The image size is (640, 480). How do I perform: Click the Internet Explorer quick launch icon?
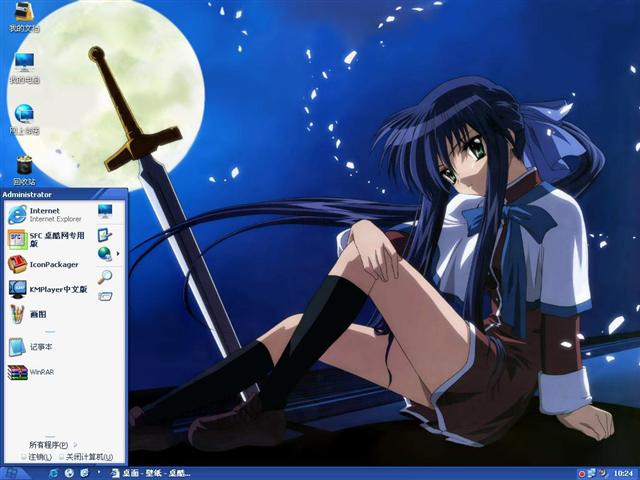(53, 473)
